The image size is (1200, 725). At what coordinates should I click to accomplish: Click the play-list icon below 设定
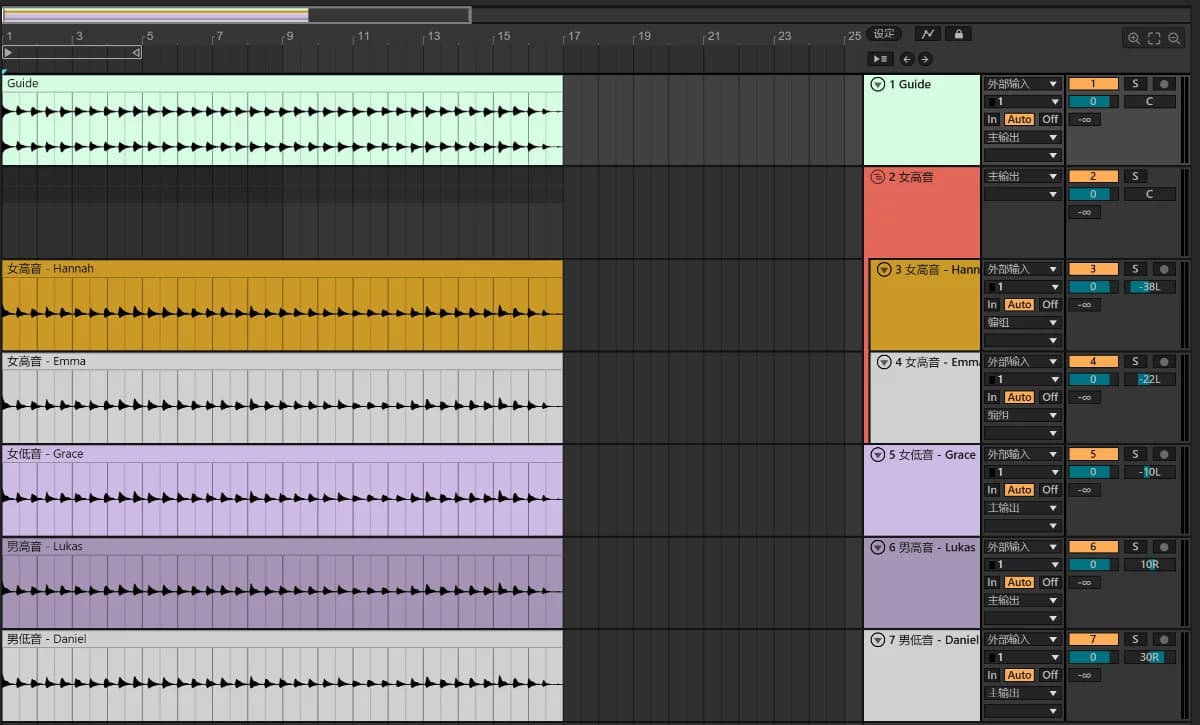(880, 59)
